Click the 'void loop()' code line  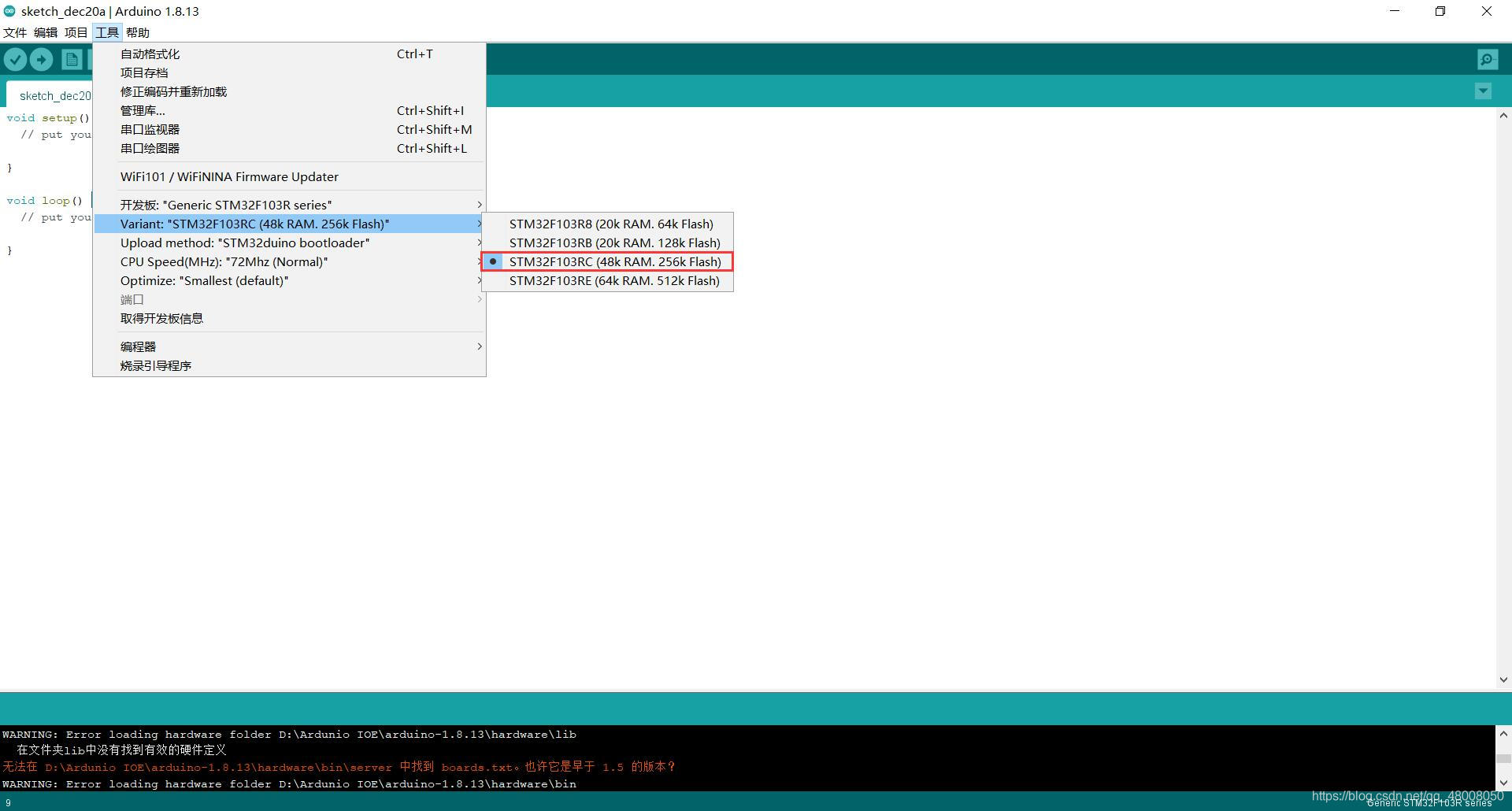[45, 200]
